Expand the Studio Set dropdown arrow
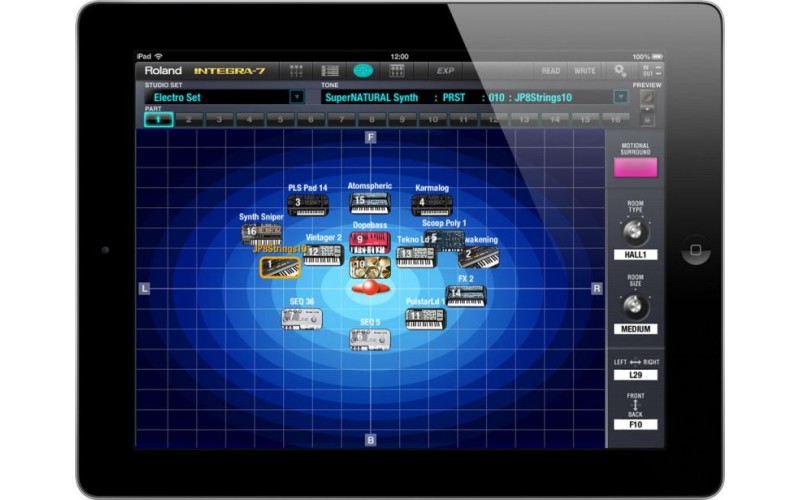This screenshot has width=800, height=500. tap(296, 97)
